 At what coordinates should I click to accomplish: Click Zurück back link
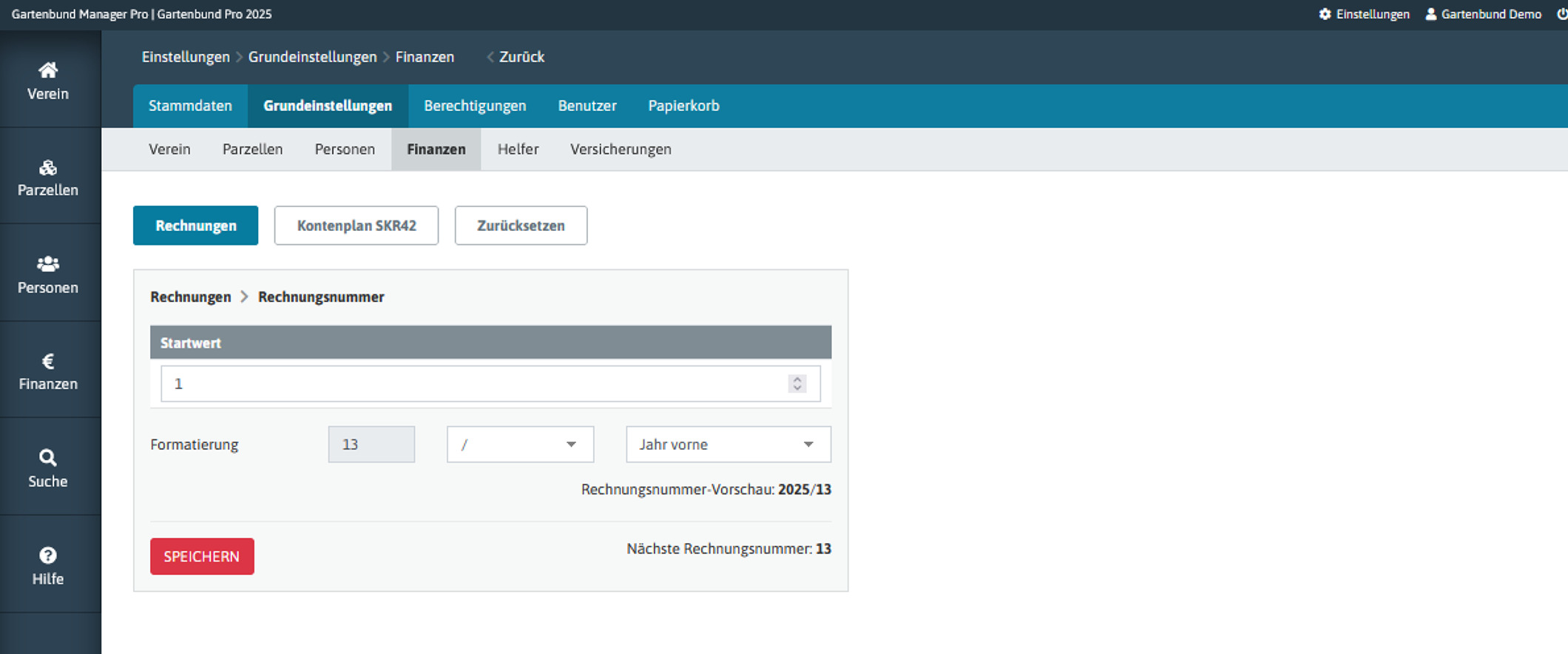[516, 57]
